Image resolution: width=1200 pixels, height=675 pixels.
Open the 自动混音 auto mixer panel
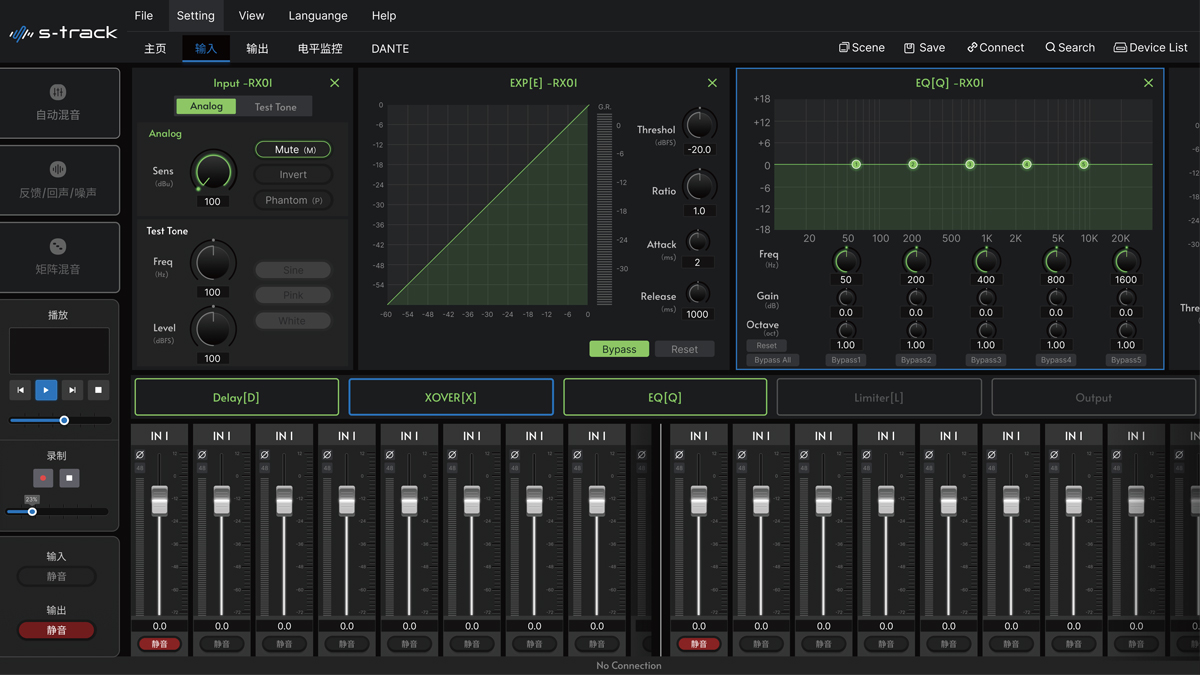58,103
